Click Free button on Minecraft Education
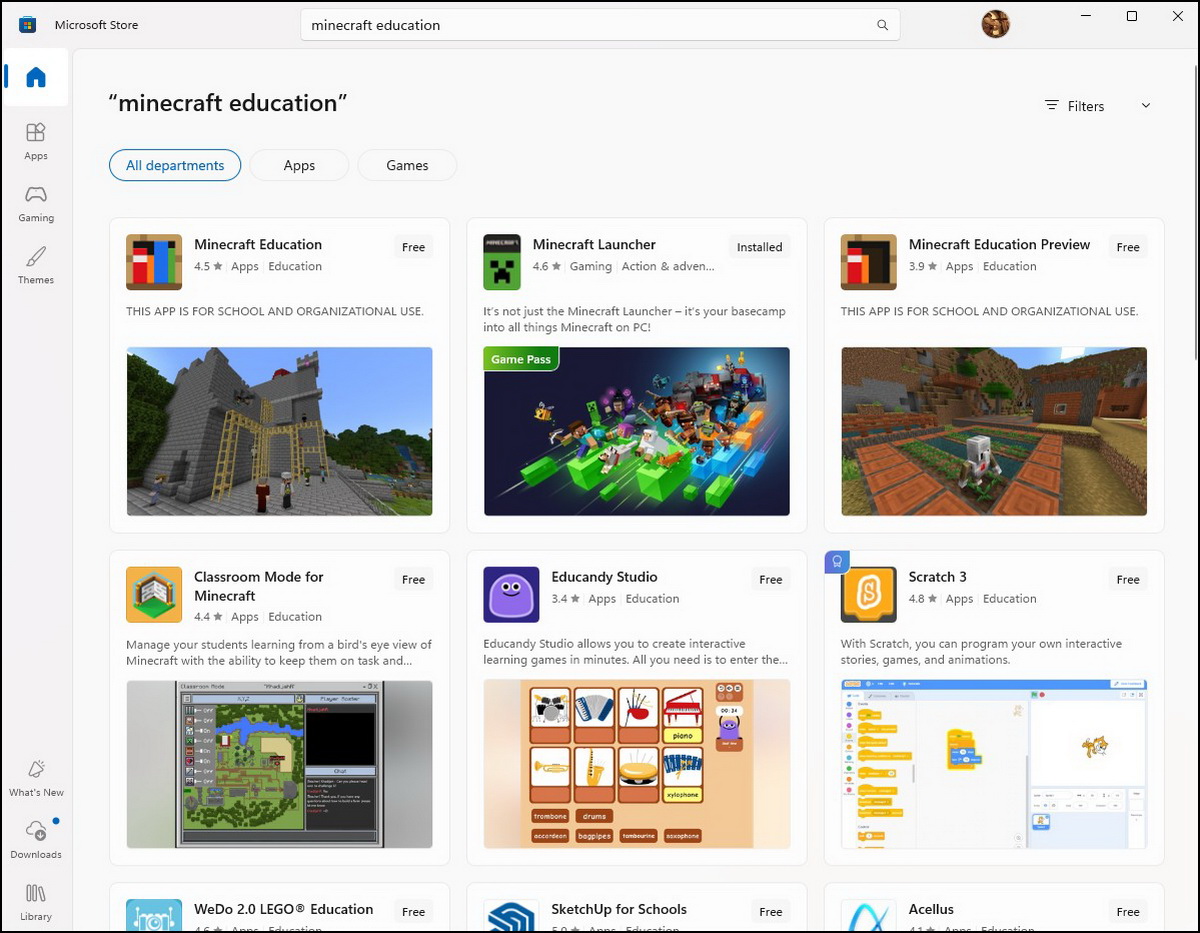 pos(414,247)
